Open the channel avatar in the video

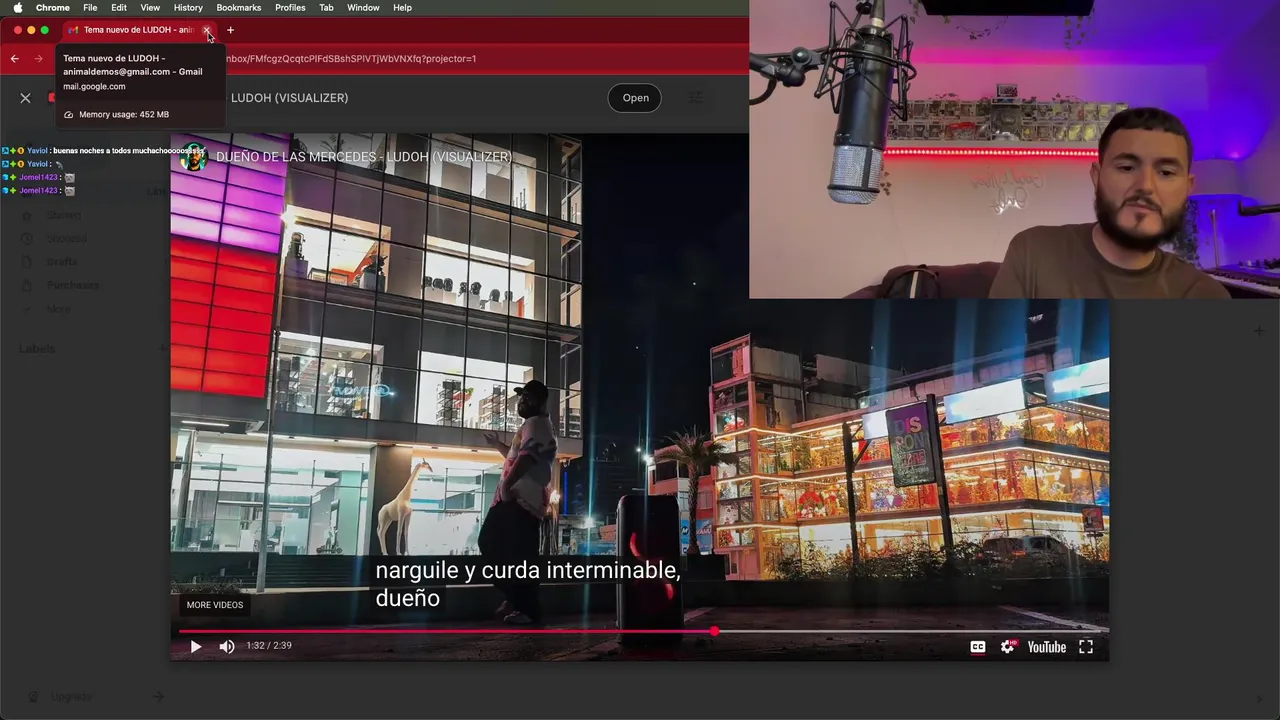[193, 157]
